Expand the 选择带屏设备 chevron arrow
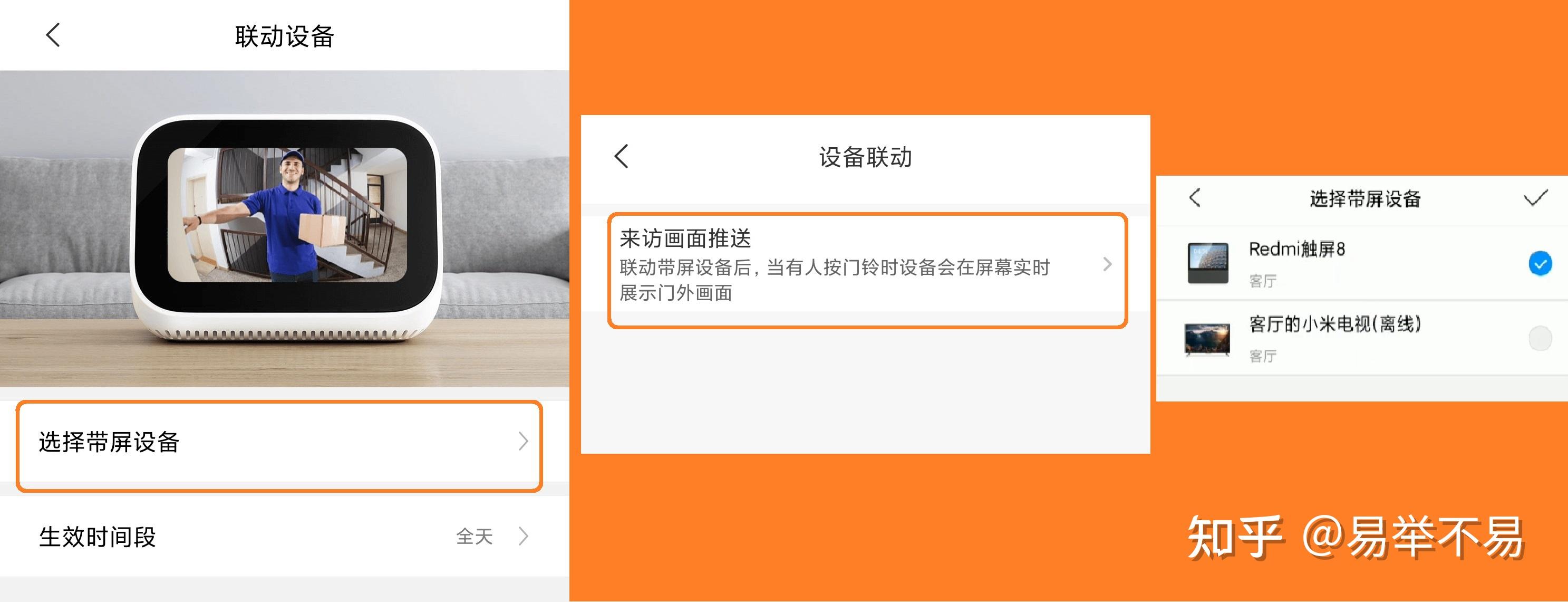This screenshot has width=1568, height=602. click(523, 441)
